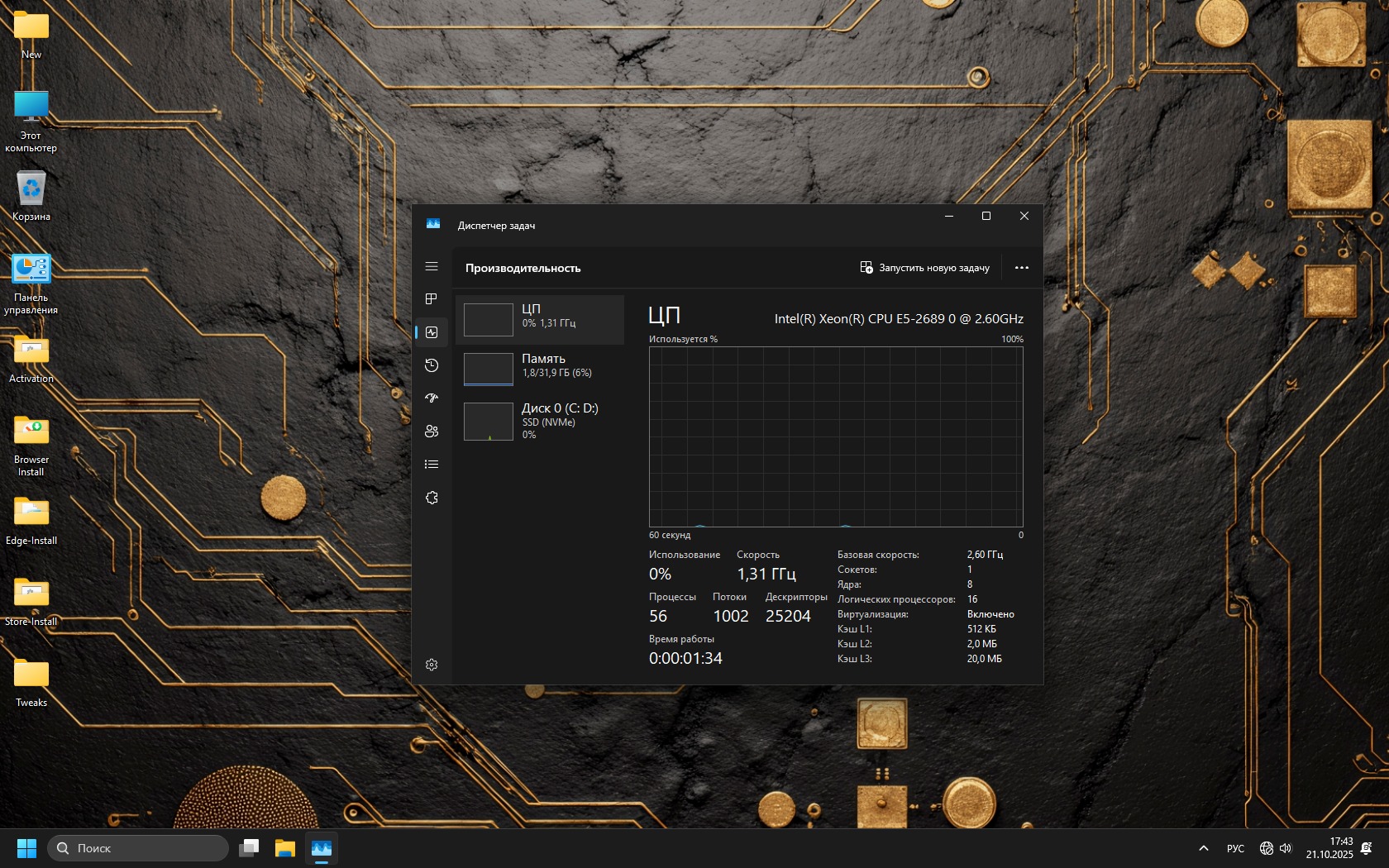Open the Windows Start menu
Viewport: 1389px width, 868px height.
(26, 848)
